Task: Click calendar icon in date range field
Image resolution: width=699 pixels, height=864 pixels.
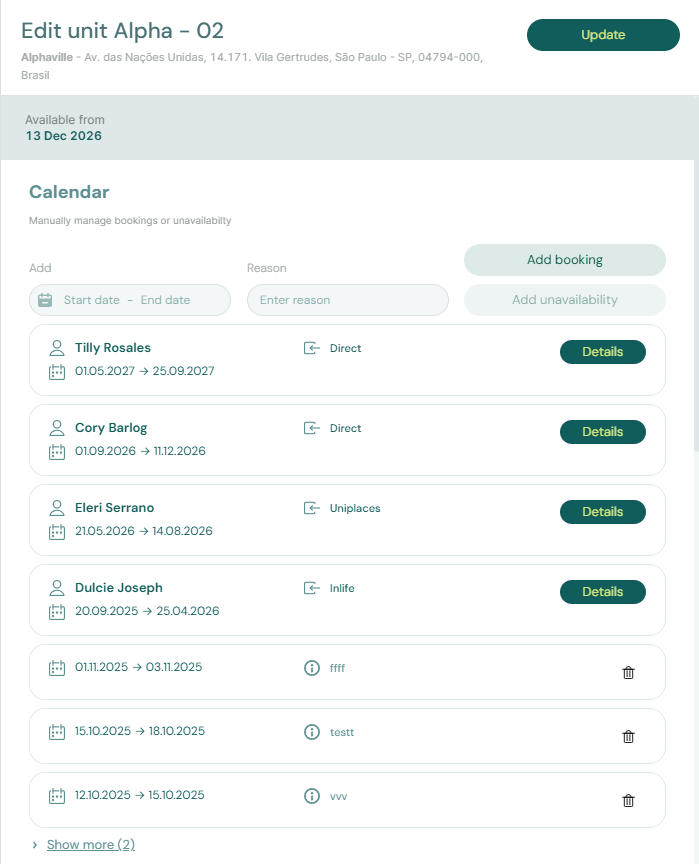Action: point(45,300)
